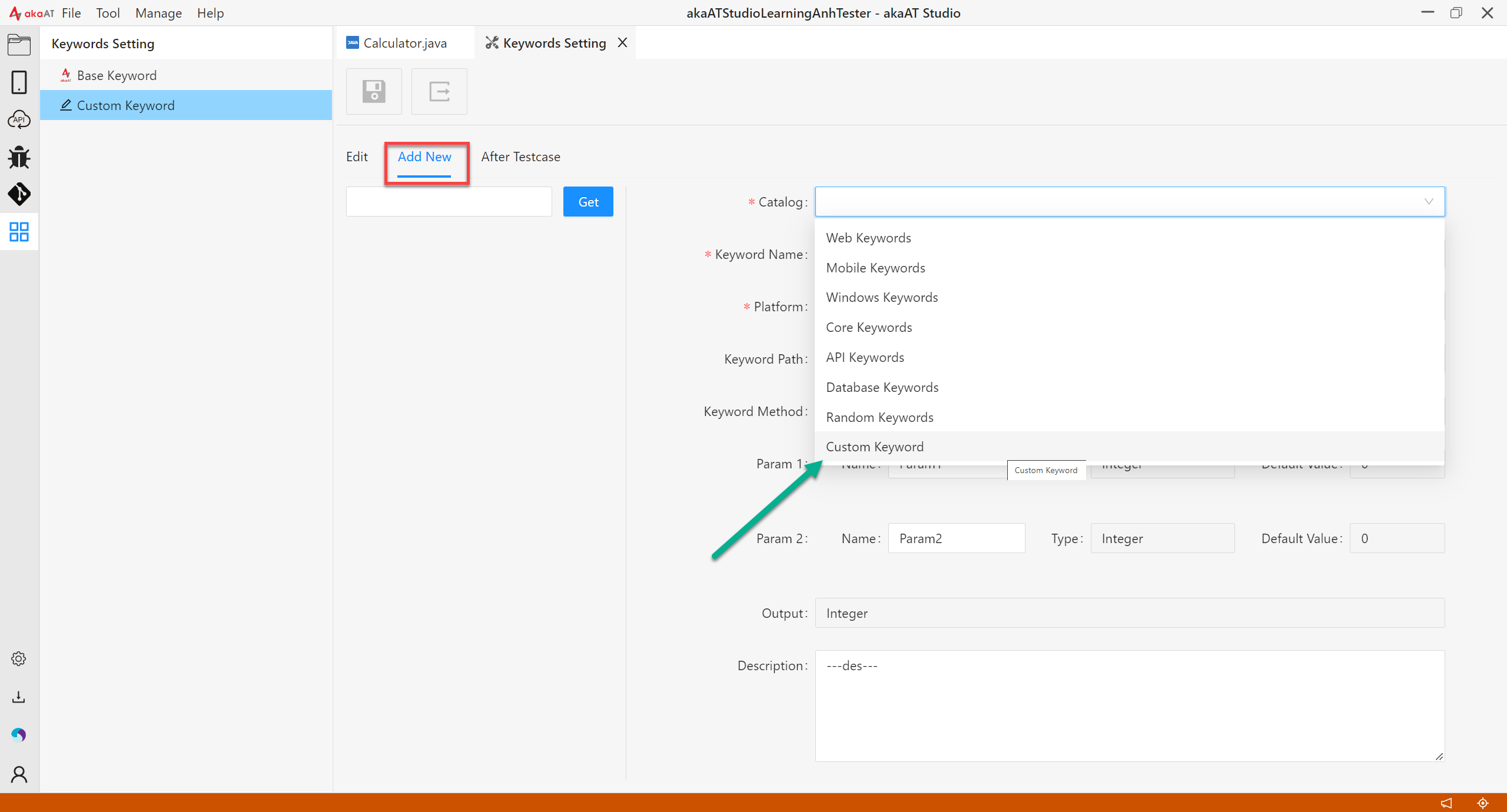This screenshot has width=1507, height=812.
Task: Open the mobile device panel icon
Action: click(x=19, y=82)
